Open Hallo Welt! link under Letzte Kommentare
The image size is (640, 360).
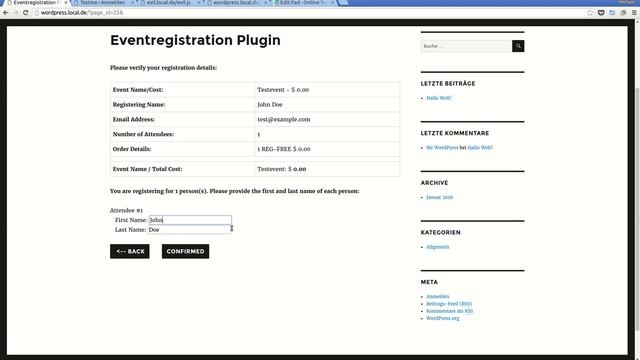point(480,148)
